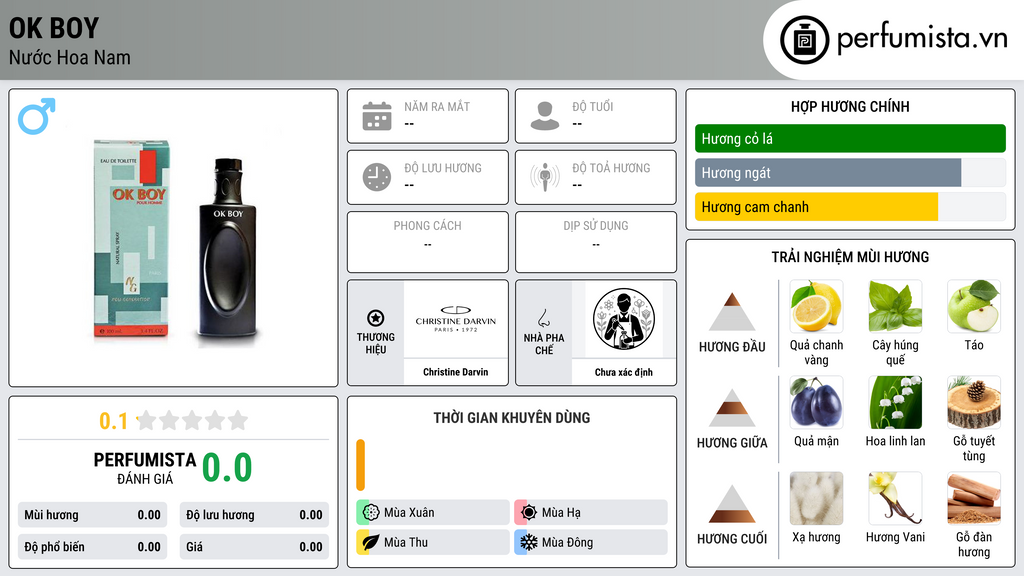Click the Chưa xác định perfumer image

624,319
